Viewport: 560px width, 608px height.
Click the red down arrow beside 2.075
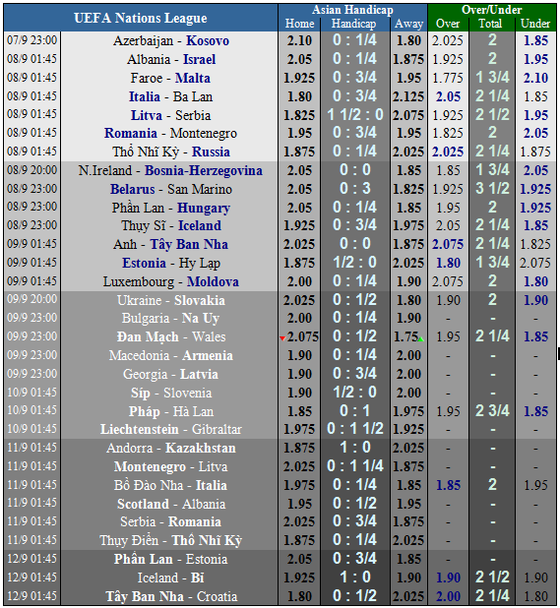(282, 339)
